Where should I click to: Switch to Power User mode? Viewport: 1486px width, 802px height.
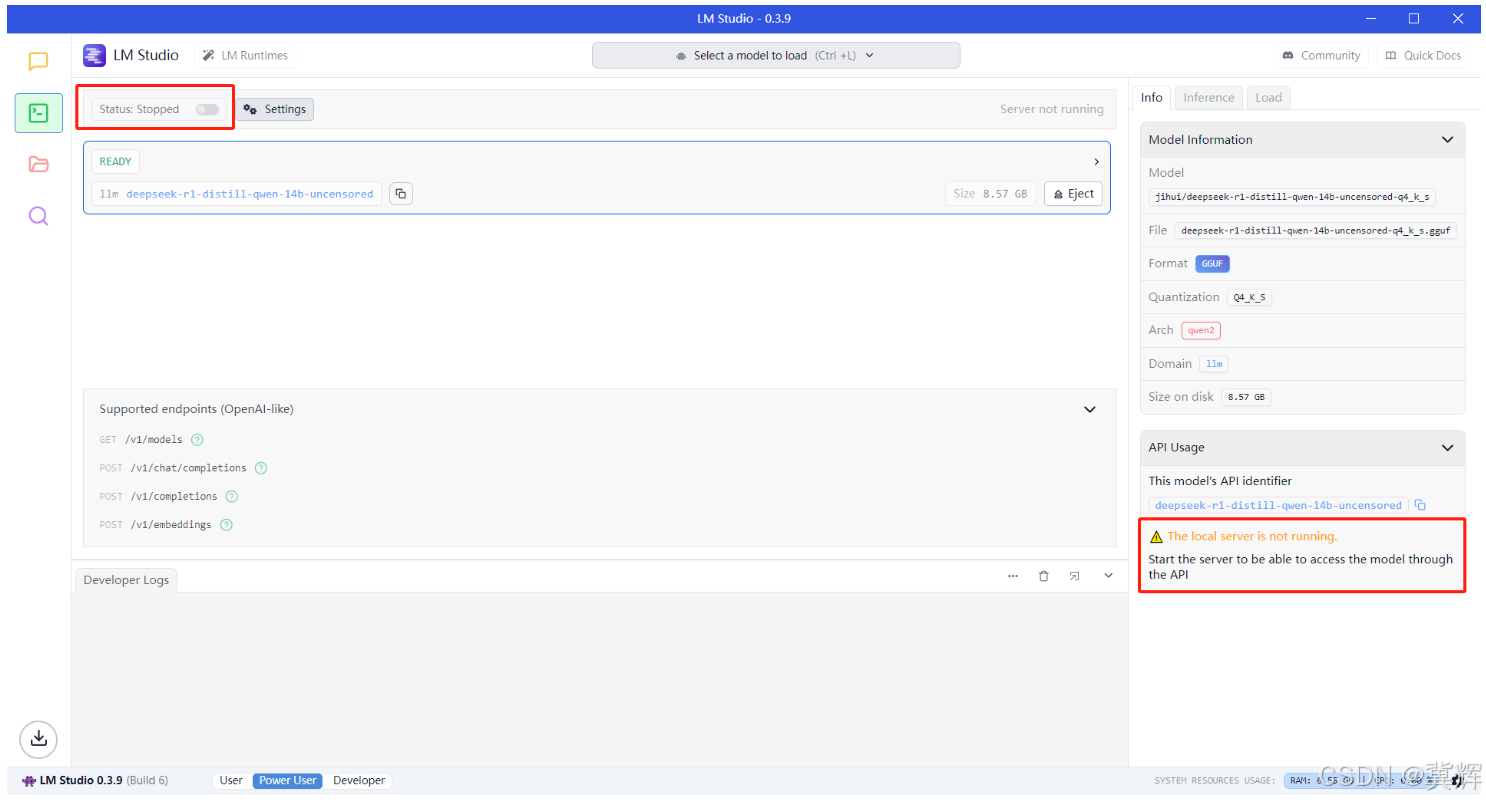[x=288, y=780]
